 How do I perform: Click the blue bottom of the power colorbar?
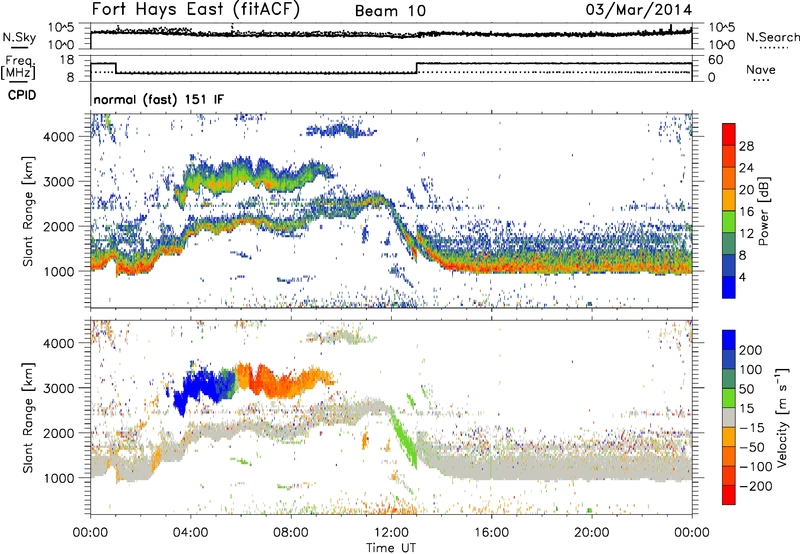coord(729,287)
